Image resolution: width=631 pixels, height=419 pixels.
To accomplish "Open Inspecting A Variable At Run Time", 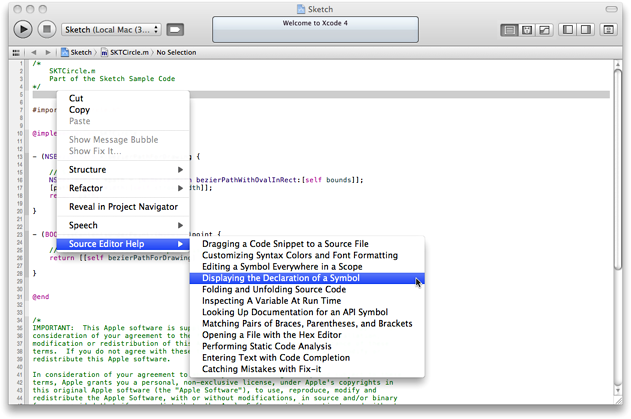I will pos(307,301).
